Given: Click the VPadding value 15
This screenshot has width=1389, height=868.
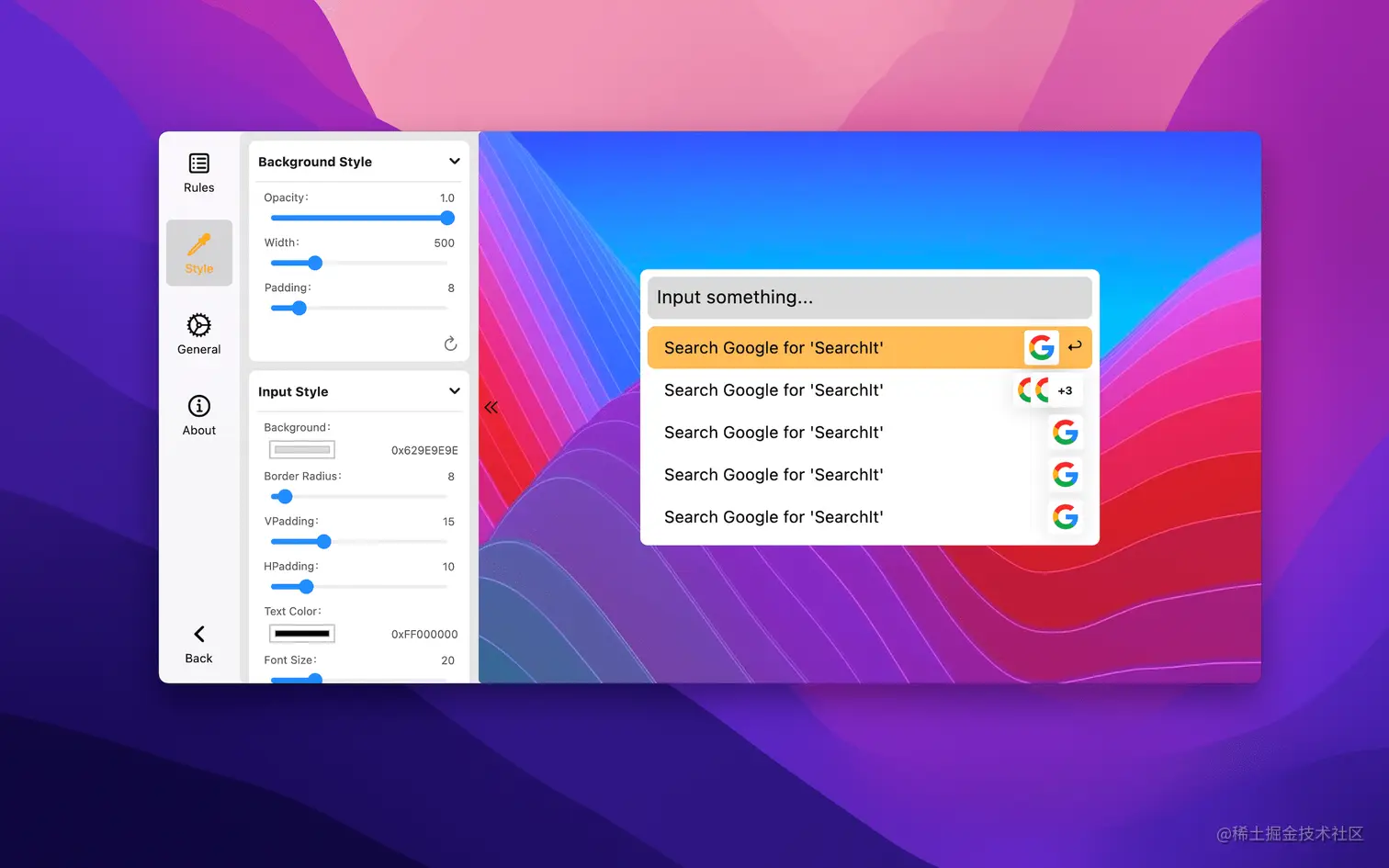Looking at the screenshot, I should [448, 522].
